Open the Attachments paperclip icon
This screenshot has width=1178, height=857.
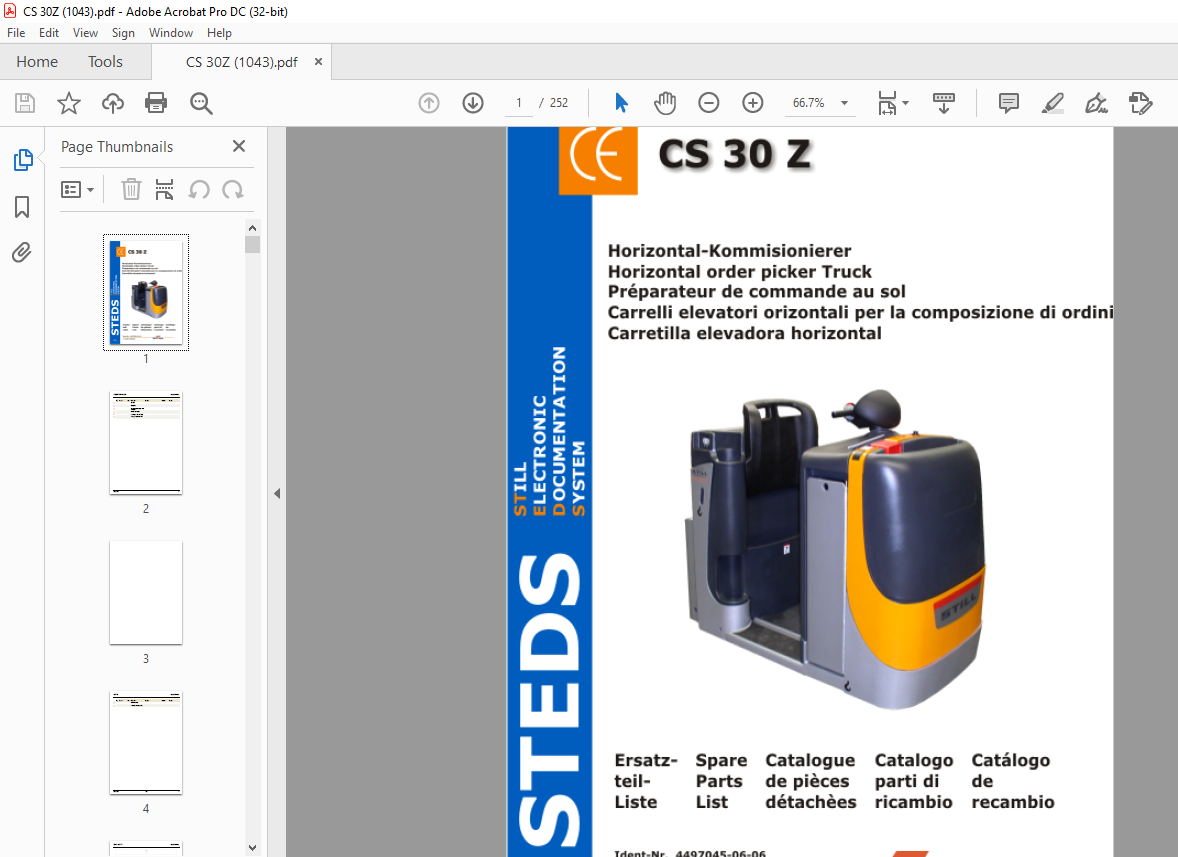coord(23,252)
